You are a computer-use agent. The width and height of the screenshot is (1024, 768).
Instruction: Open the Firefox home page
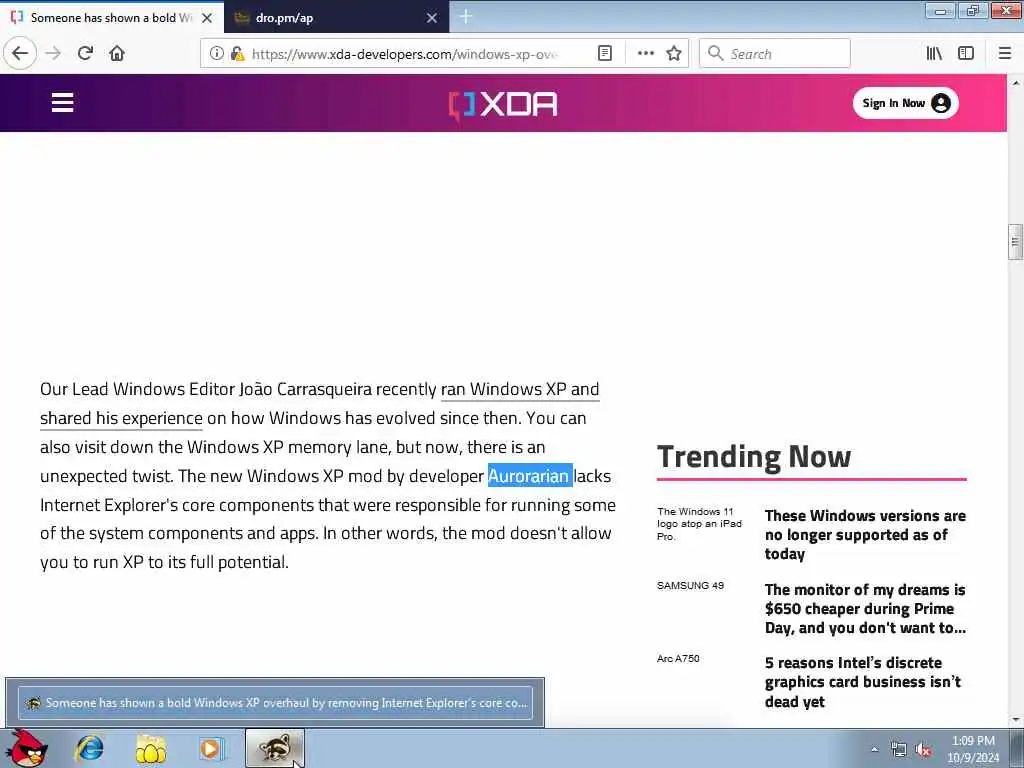click(x=117, y=53)
